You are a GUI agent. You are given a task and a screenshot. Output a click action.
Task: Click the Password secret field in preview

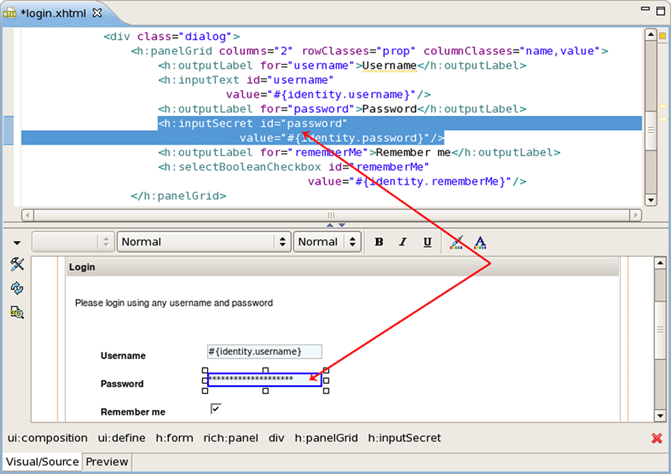tap(264, 380)
